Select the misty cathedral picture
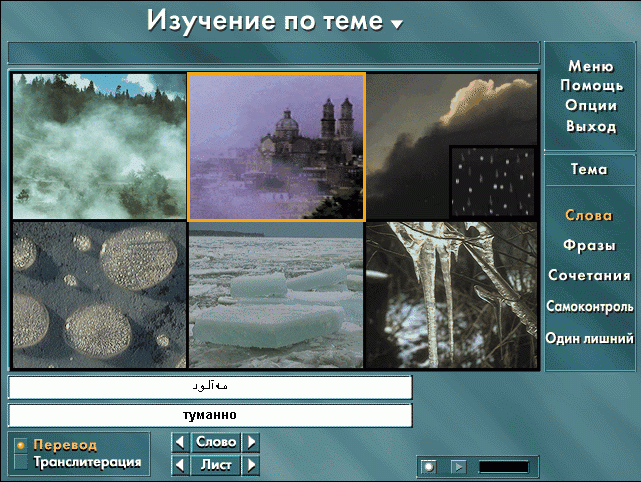The width and height of the screenshot is (641, 482). 276,147
